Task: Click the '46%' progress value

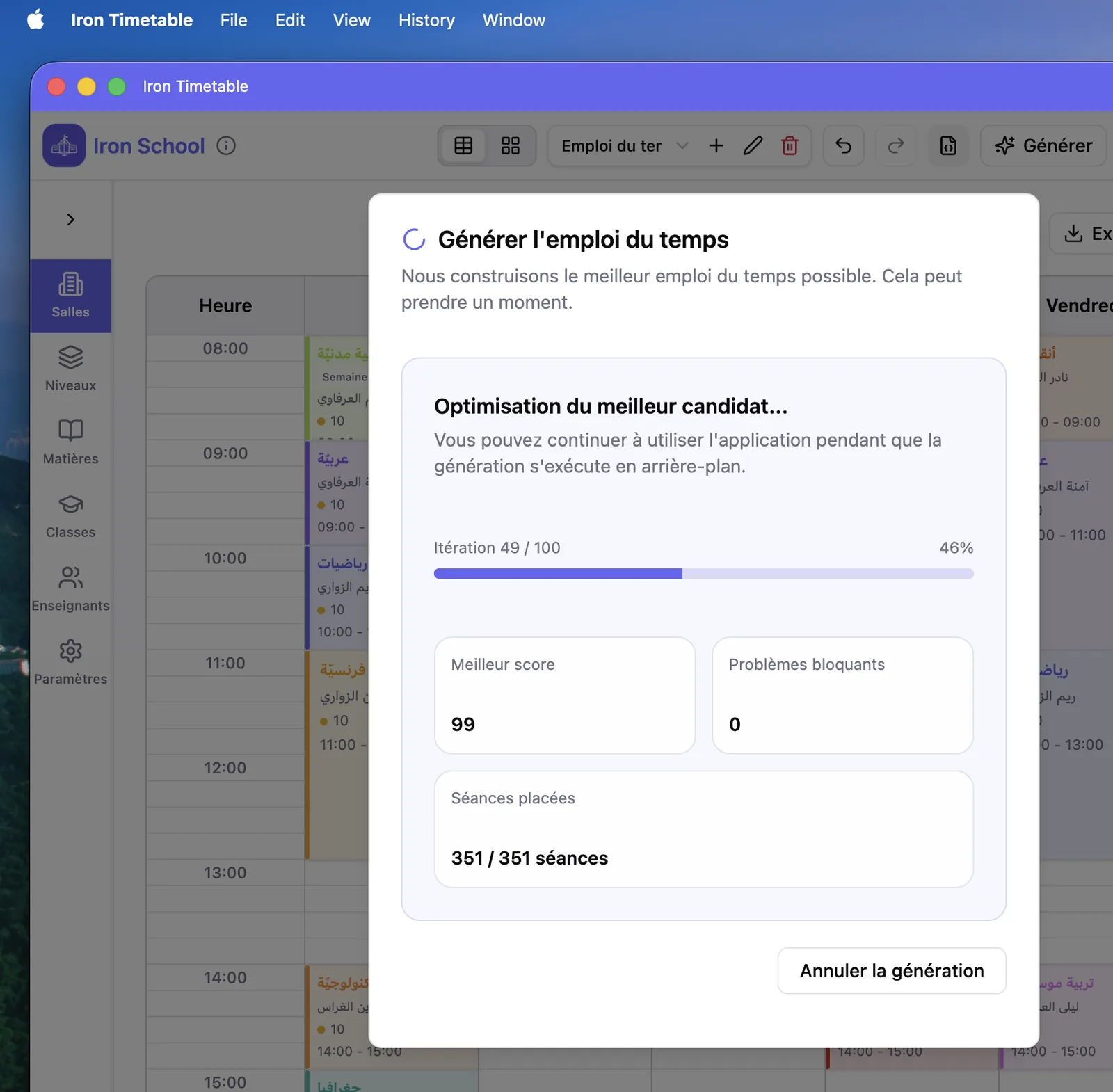Action: click(x=956, y=548)
